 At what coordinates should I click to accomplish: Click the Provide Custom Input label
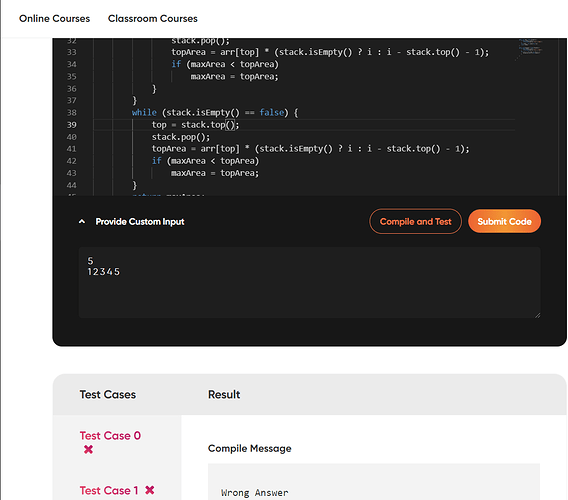click(140, 221)
